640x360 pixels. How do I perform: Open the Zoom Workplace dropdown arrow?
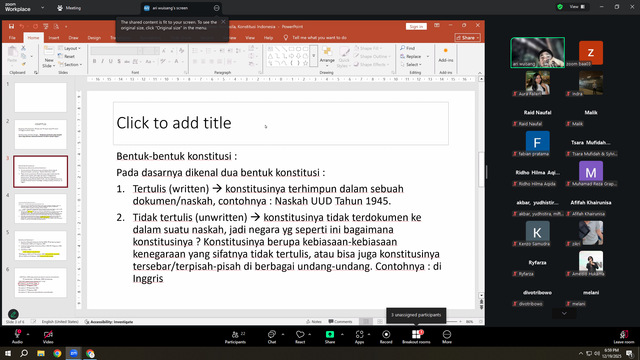tap(42, 8)
